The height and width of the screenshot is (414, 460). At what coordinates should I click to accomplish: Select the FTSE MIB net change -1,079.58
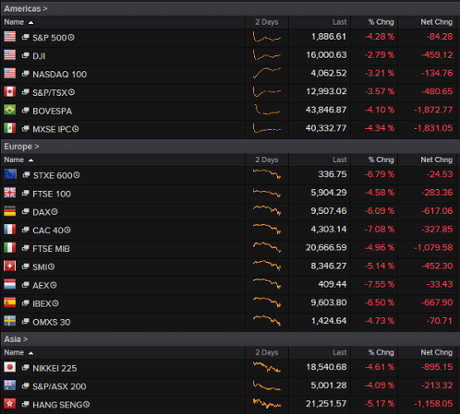(x=433, y=248)
